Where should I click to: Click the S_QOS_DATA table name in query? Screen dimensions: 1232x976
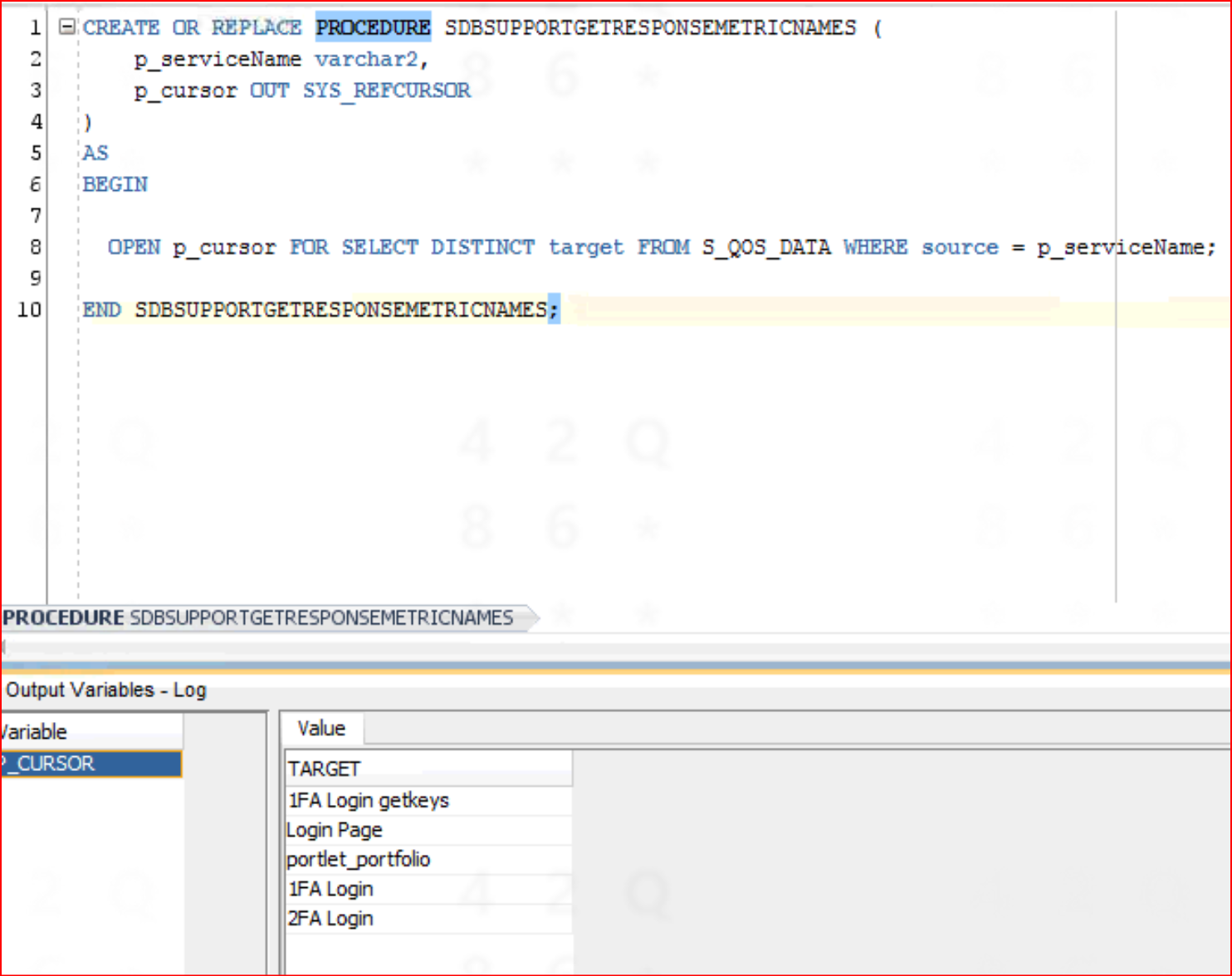point(765,247)
